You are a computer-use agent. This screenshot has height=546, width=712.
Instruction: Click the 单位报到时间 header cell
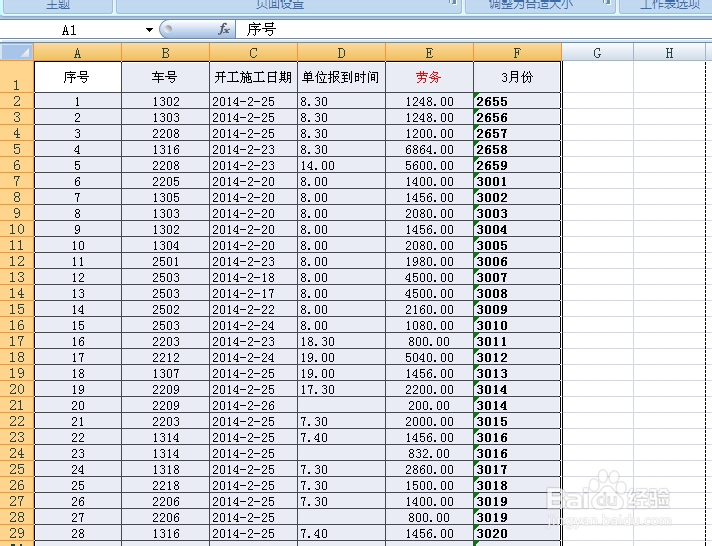(341, 77)
